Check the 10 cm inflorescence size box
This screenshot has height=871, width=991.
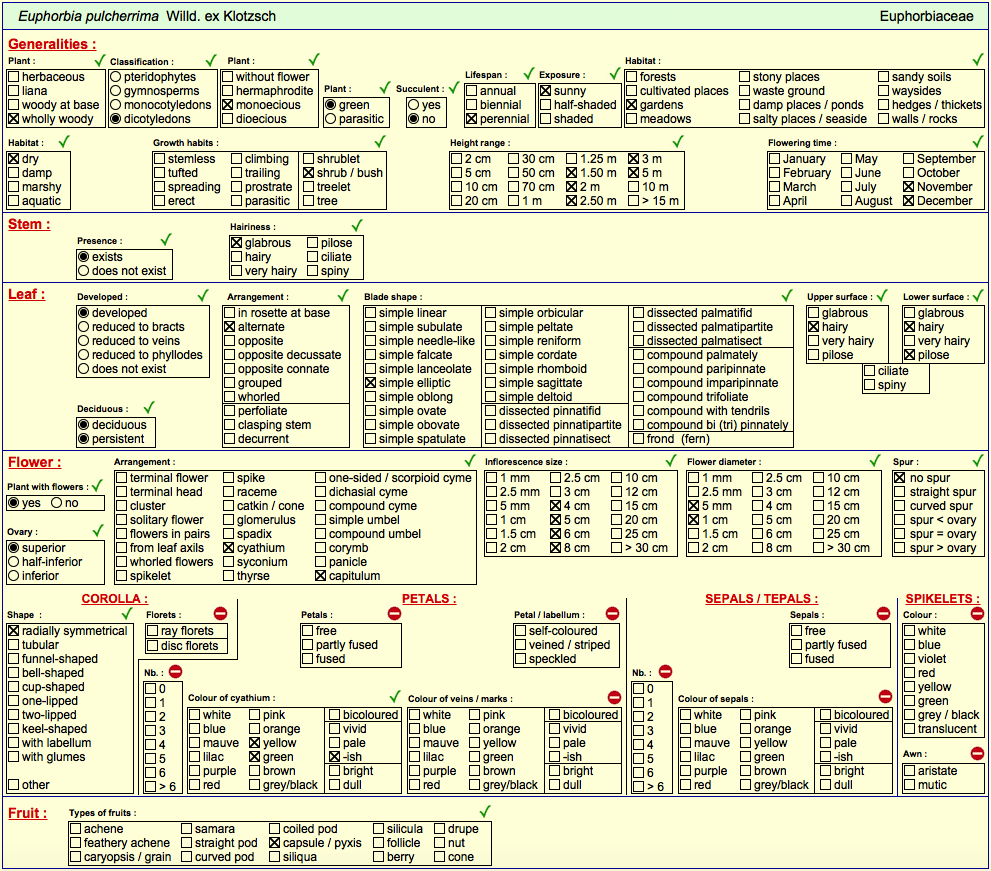click(617, 478)
